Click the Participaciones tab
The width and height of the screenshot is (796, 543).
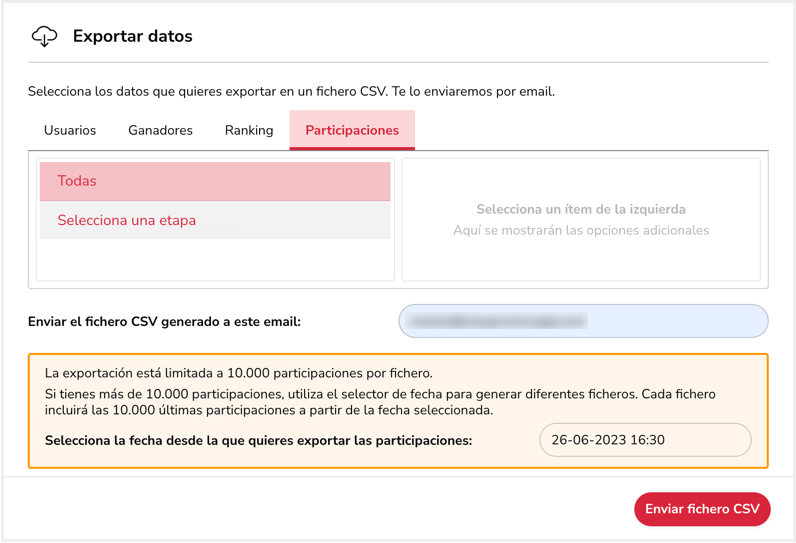coord(352,130)
